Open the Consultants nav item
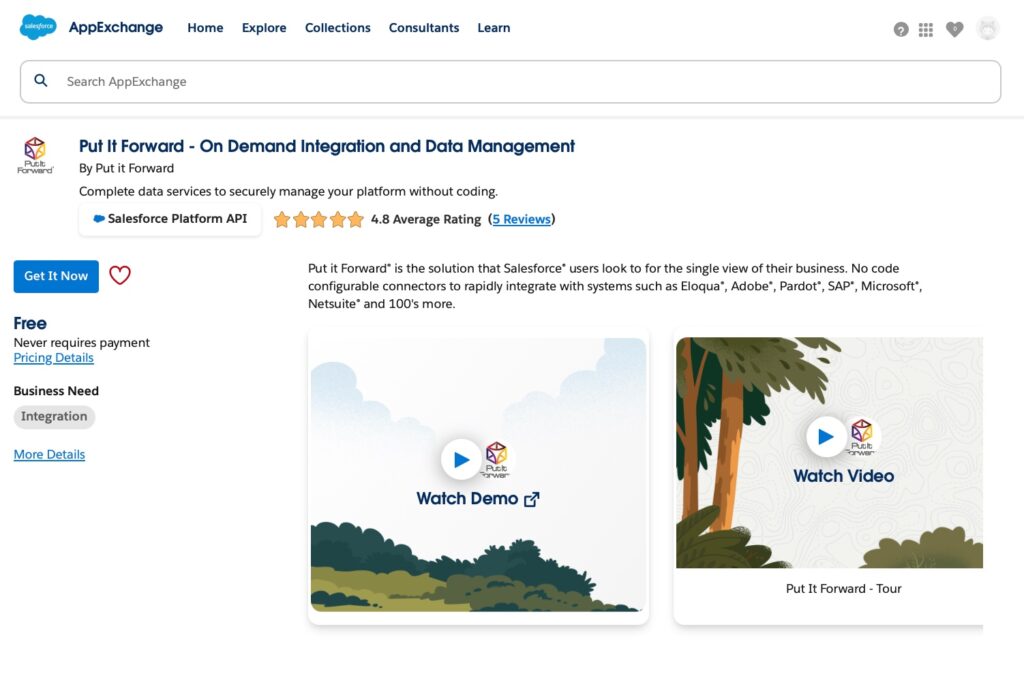This screenshot has height=691, width=1024. (x=424, y=27)
